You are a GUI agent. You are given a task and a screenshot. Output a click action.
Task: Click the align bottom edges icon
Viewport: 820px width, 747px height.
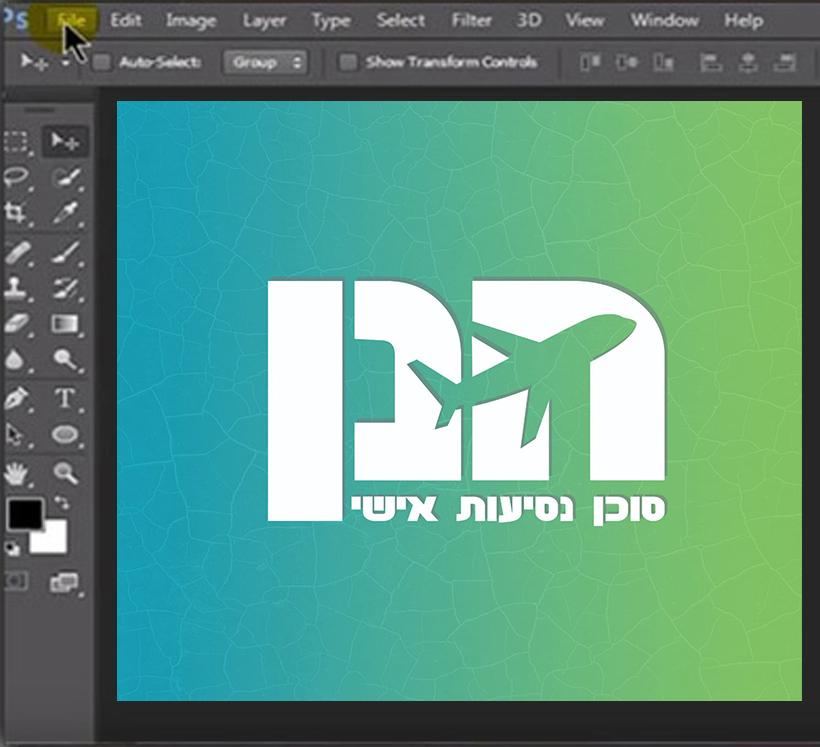click(664, 63)
